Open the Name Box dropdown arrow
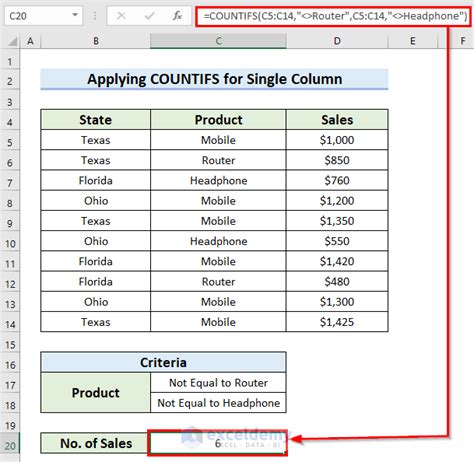The width and height of the screenshot is (474, 462). [75, 15]
